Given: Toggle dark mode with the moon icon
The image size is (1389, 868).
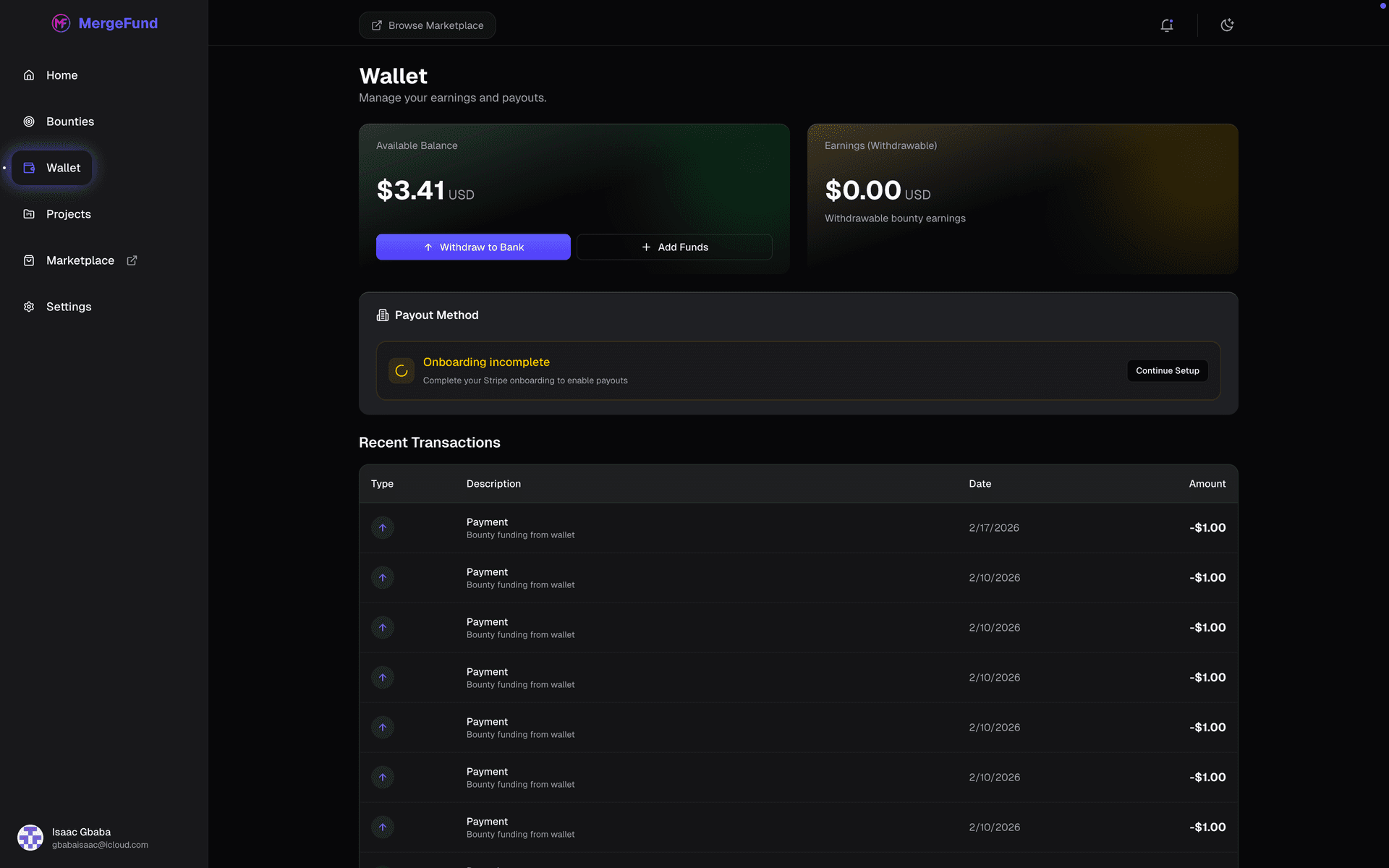Looking at the screenshot, I should point(1227,25).
